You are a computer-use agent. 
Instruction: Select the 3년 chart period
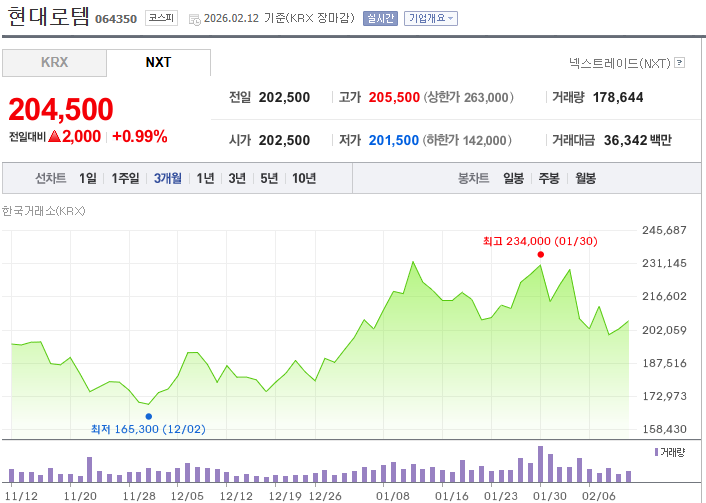(237, 178)
